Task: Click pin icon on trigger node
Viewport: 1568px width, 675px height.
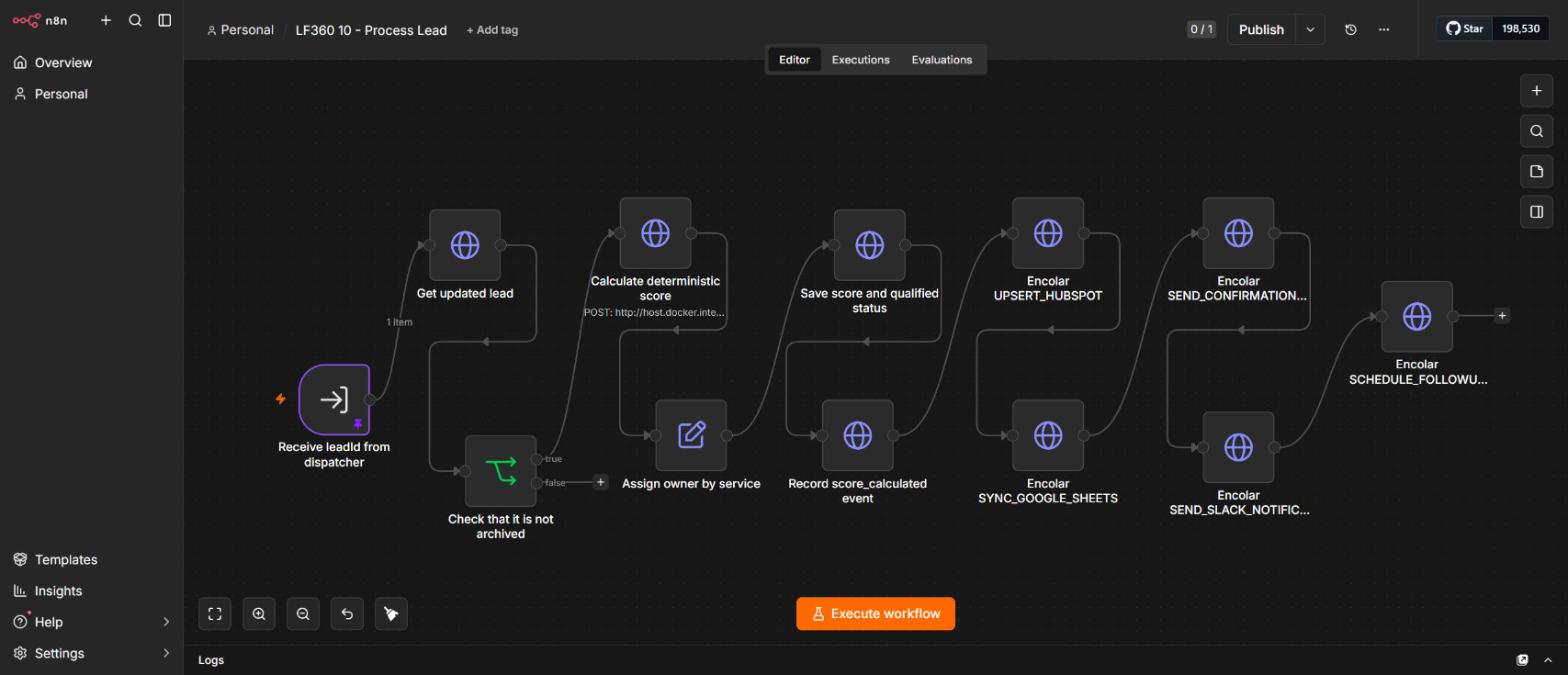Action: pos(358,425)
